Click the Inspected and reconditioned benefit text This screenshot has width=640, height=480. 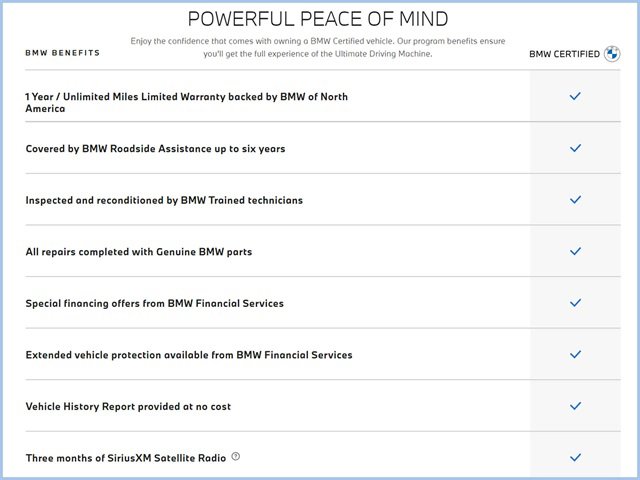164,200
